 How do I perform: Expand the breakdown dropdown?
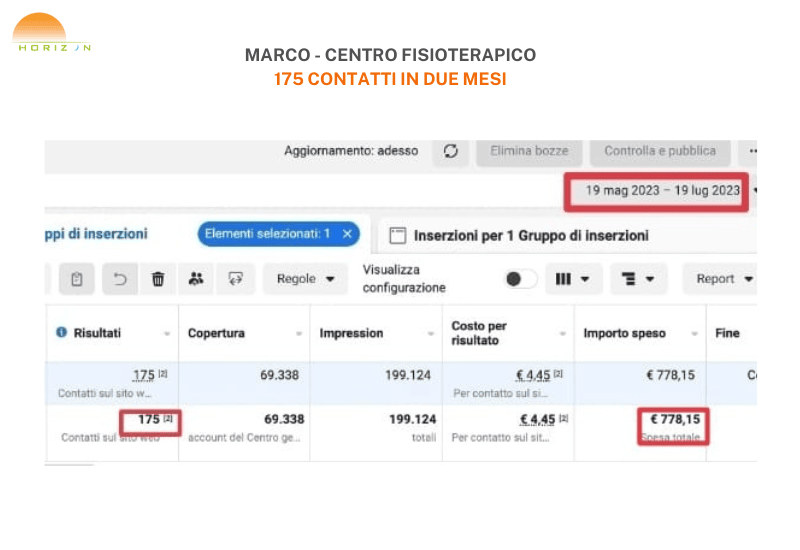(x=637, y=279)
